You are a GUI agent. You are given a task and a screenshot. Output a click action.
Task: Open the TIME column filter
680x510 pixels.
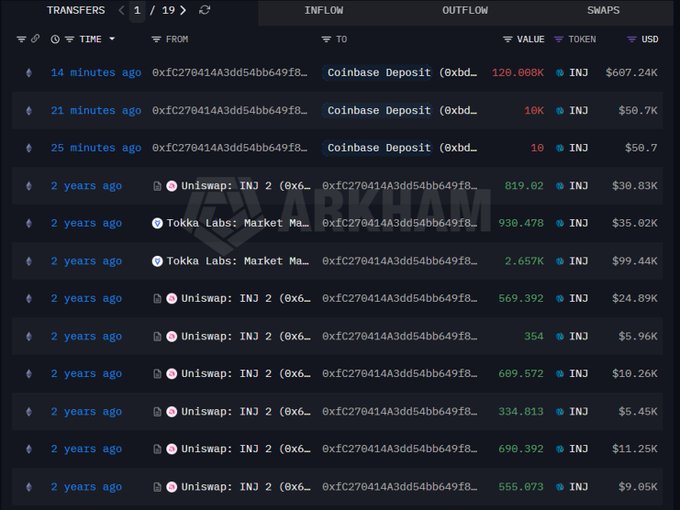point(69,39)
